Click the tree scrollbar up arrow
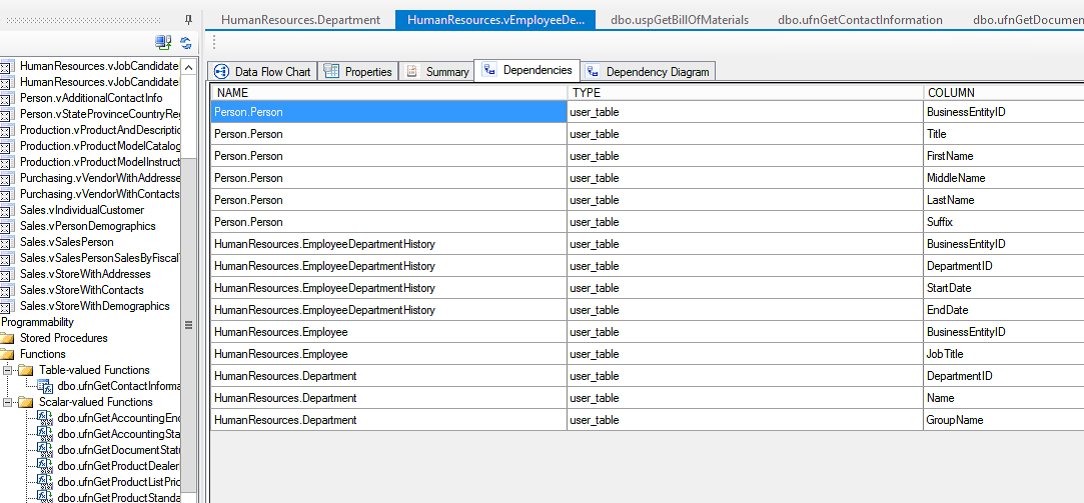The width and height of the screenshot is (1084, 503). [189, 68]
